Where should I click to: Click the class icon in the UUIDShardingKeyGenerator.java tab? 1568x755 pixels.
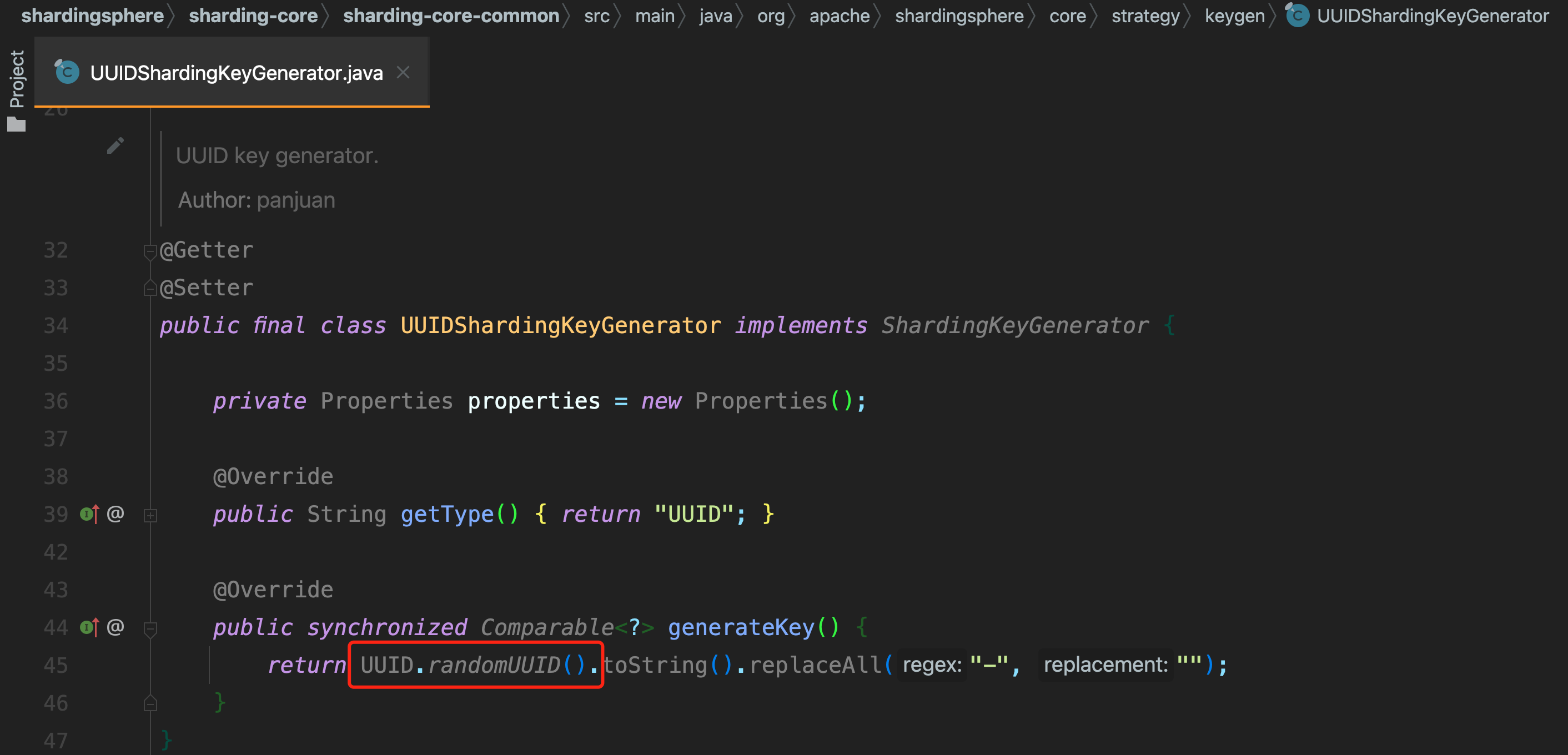tap(67, 72)
